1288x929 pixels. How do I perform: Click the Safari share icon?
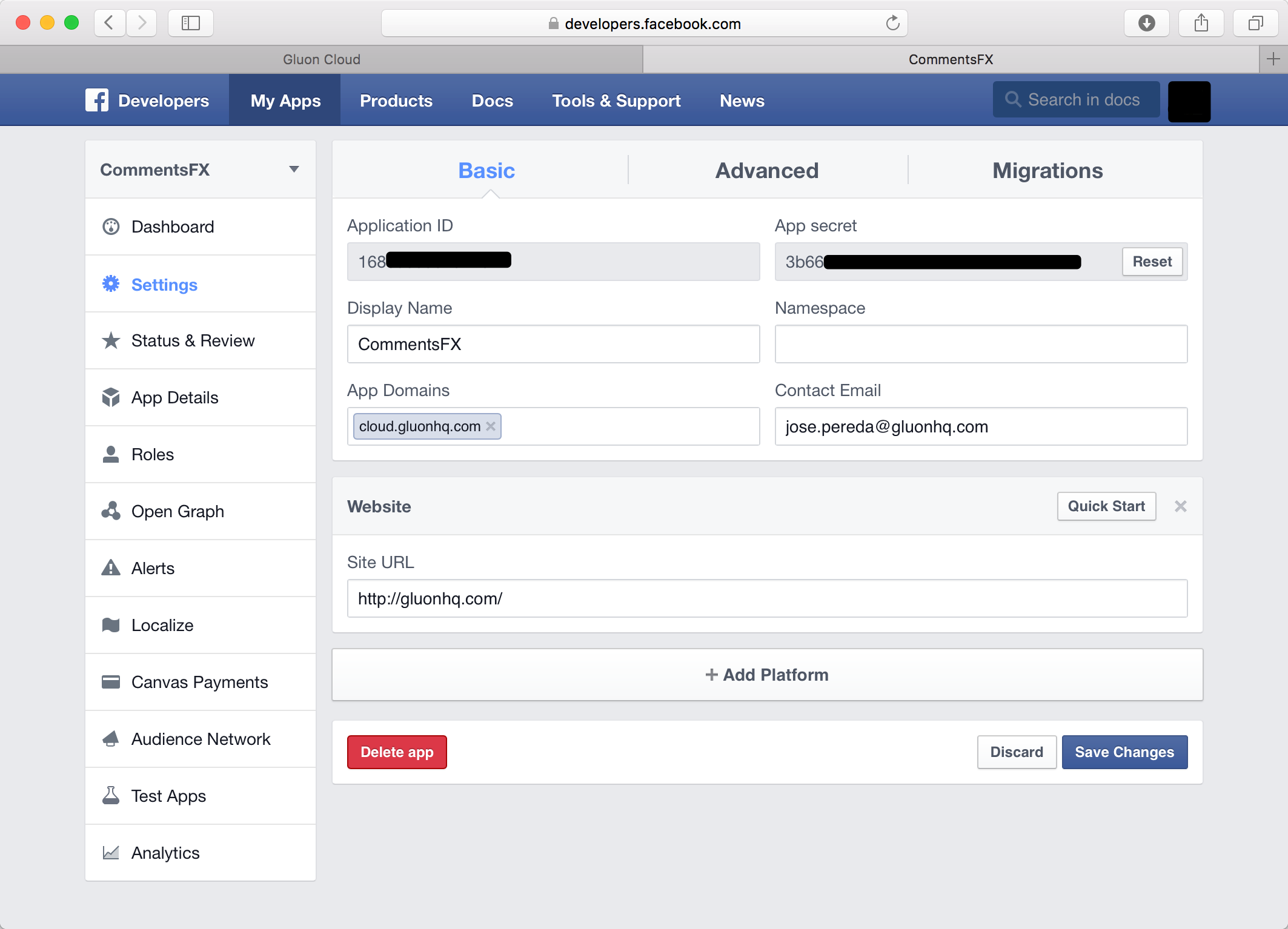(x=1201, y=24)
